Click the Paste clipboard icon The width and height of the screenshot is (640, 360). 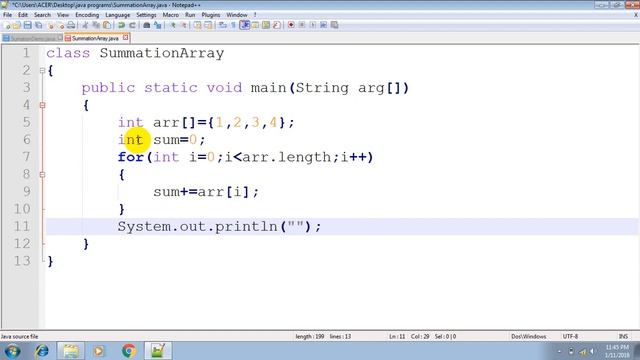click(x=107, y=25)
